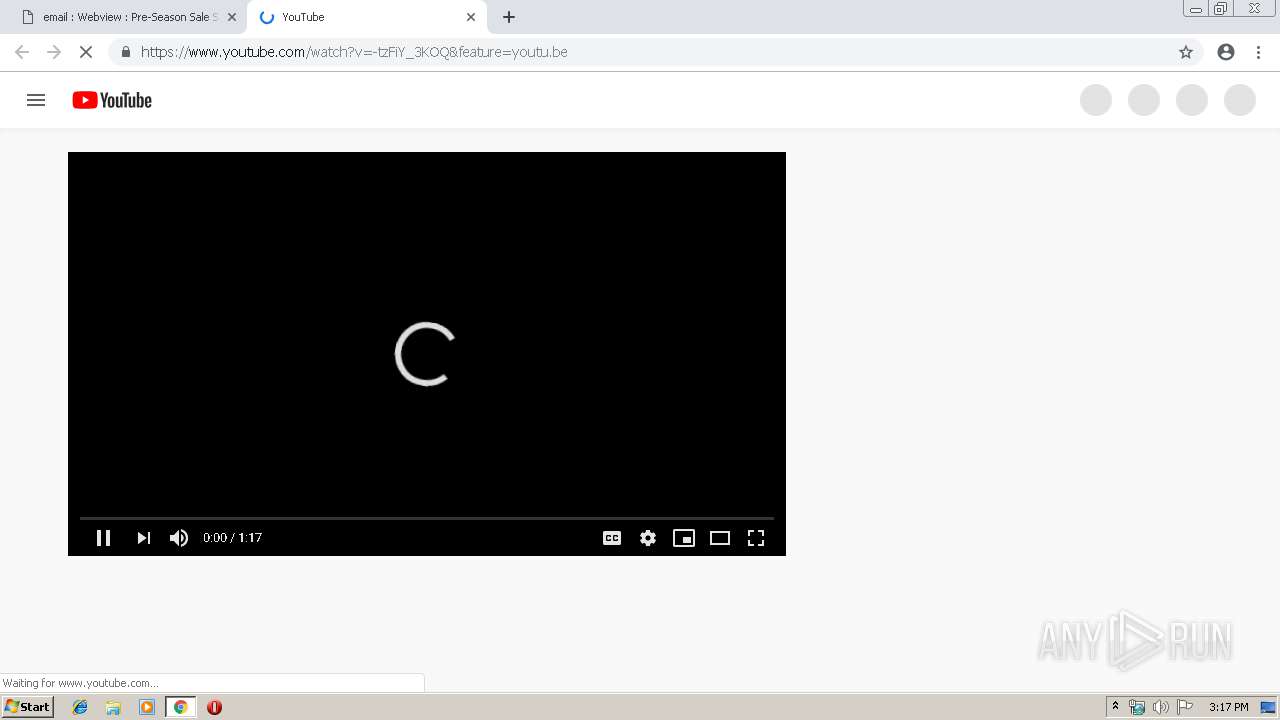Screen dimensions: 1280x720
Task: Pause the video playback
Action: 103,538
